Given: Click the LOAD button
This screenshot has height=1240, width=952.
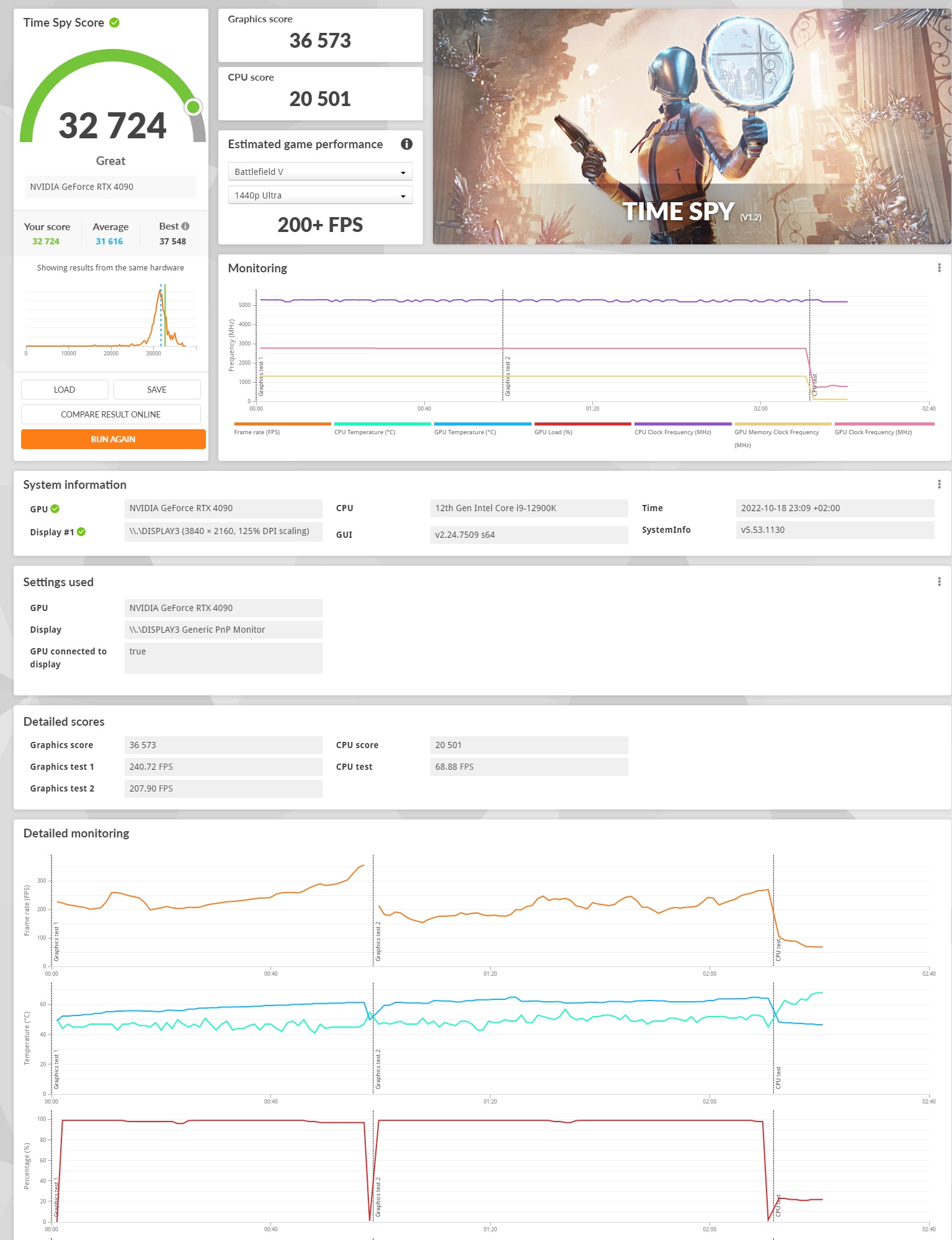Looking at the screenshot, I should coord(65,390).
